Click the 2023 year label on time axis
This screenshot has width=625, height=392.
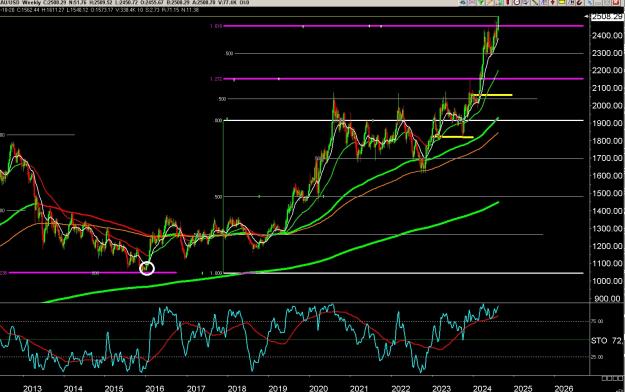point(441,388)
